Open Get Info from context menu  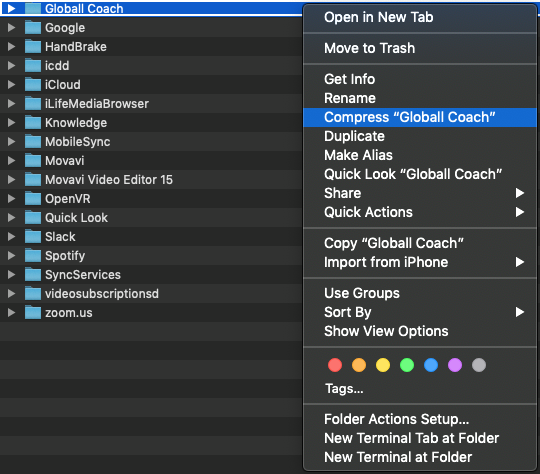(x=420, y=79)
